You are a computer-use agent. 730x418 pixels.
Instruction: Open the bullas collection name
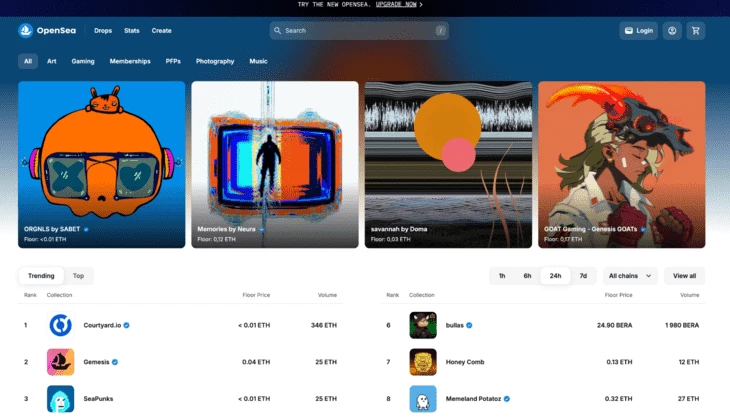[455, 325]
